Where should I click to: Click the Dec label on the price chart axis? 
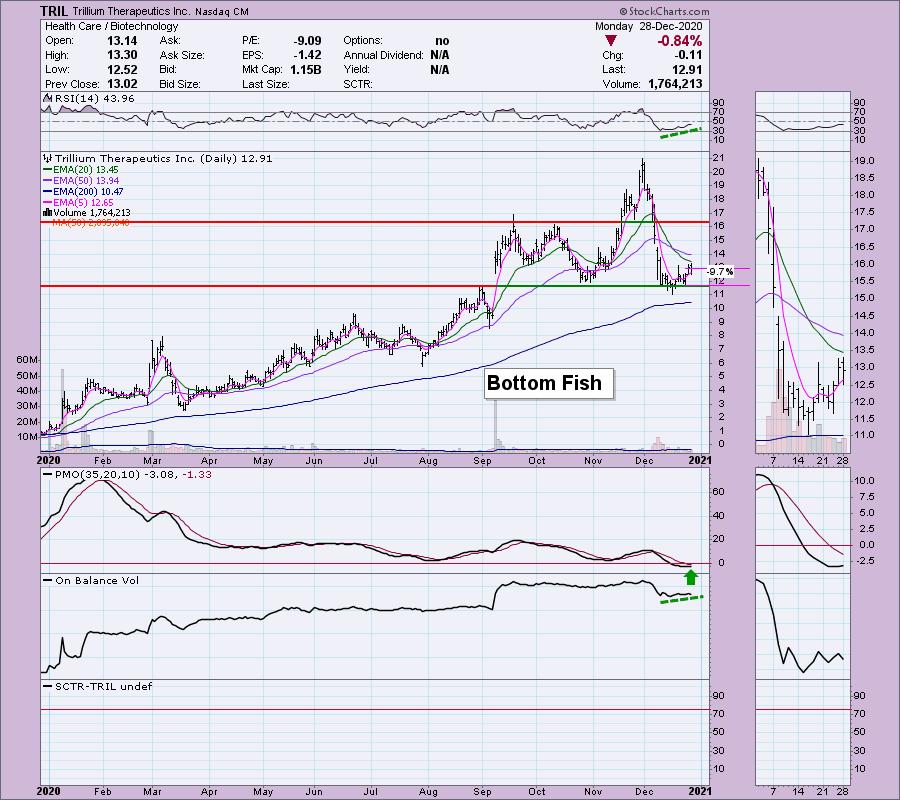pos(644,460)
